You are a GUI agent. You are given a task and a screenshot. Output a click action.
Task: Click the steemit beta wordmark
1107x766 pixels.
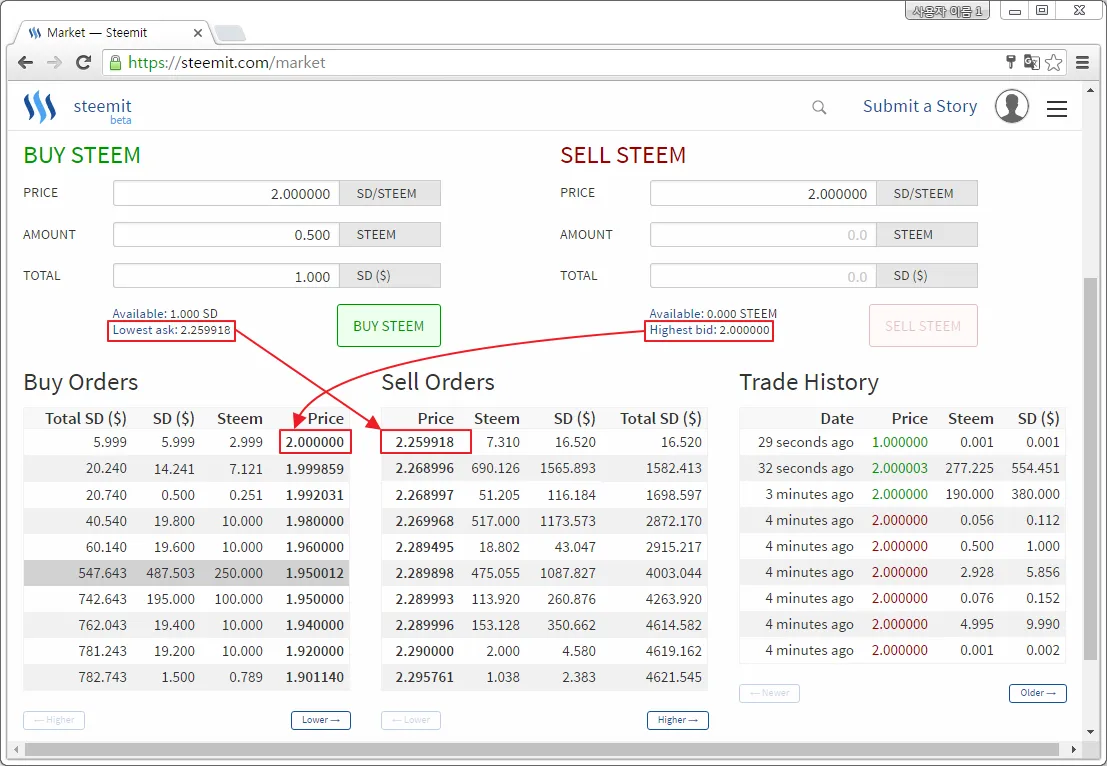[x=102, y=110]
